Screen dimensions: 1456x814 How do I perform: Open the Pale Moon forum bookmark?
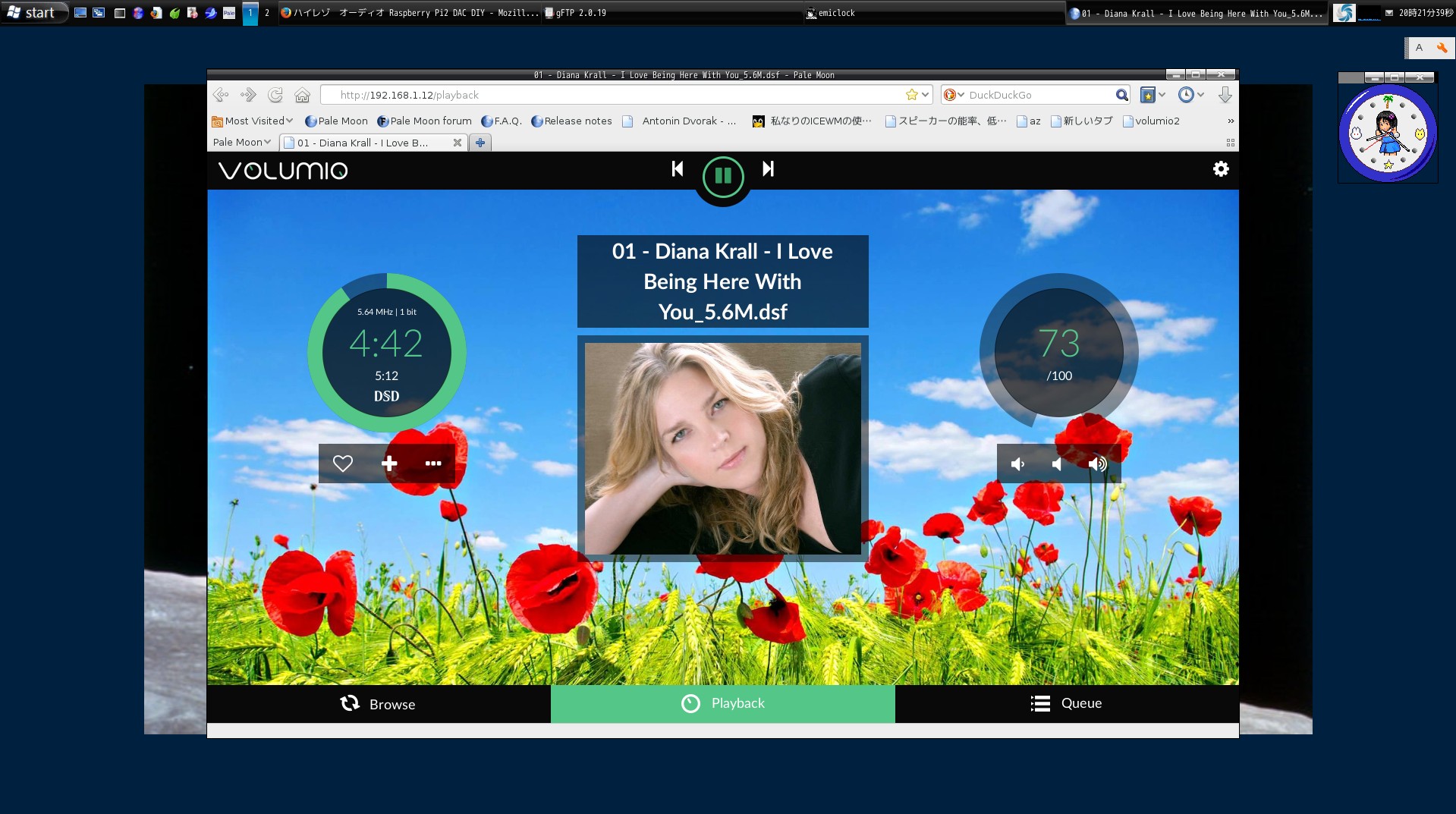(x=424, y=121)
